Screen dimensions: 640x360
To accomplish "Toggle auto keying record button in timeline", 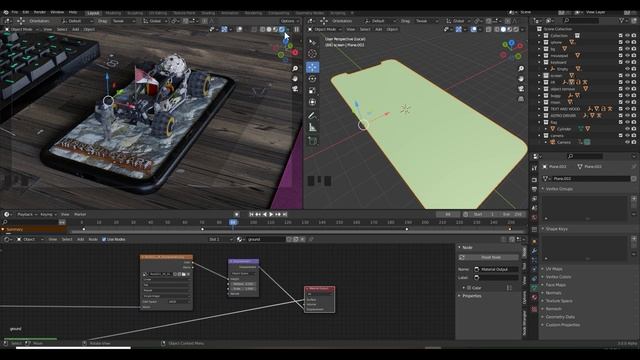I will point(236,214).
